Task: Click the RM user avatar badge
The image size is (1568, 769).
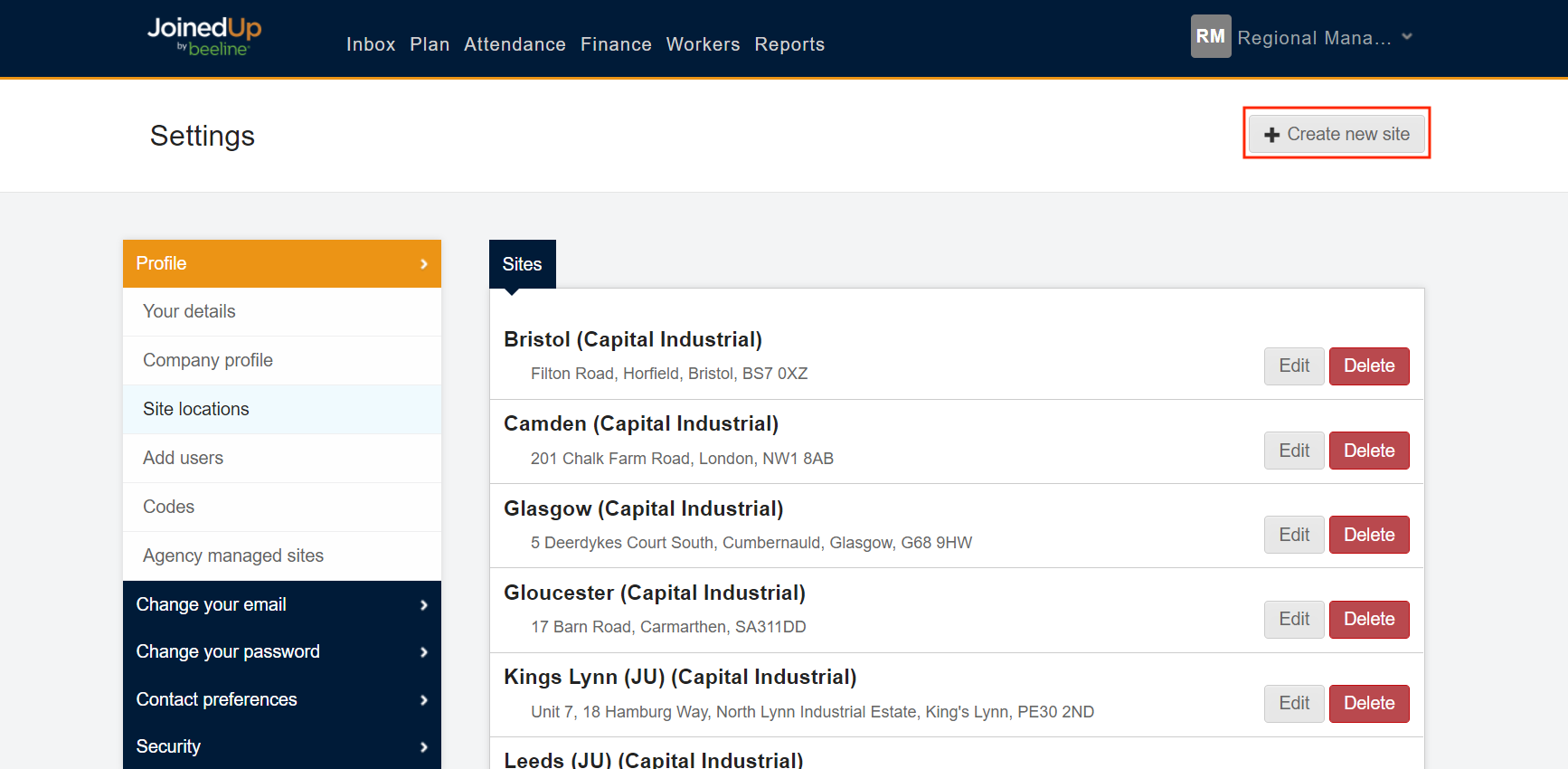Action: pos(1210,37)
